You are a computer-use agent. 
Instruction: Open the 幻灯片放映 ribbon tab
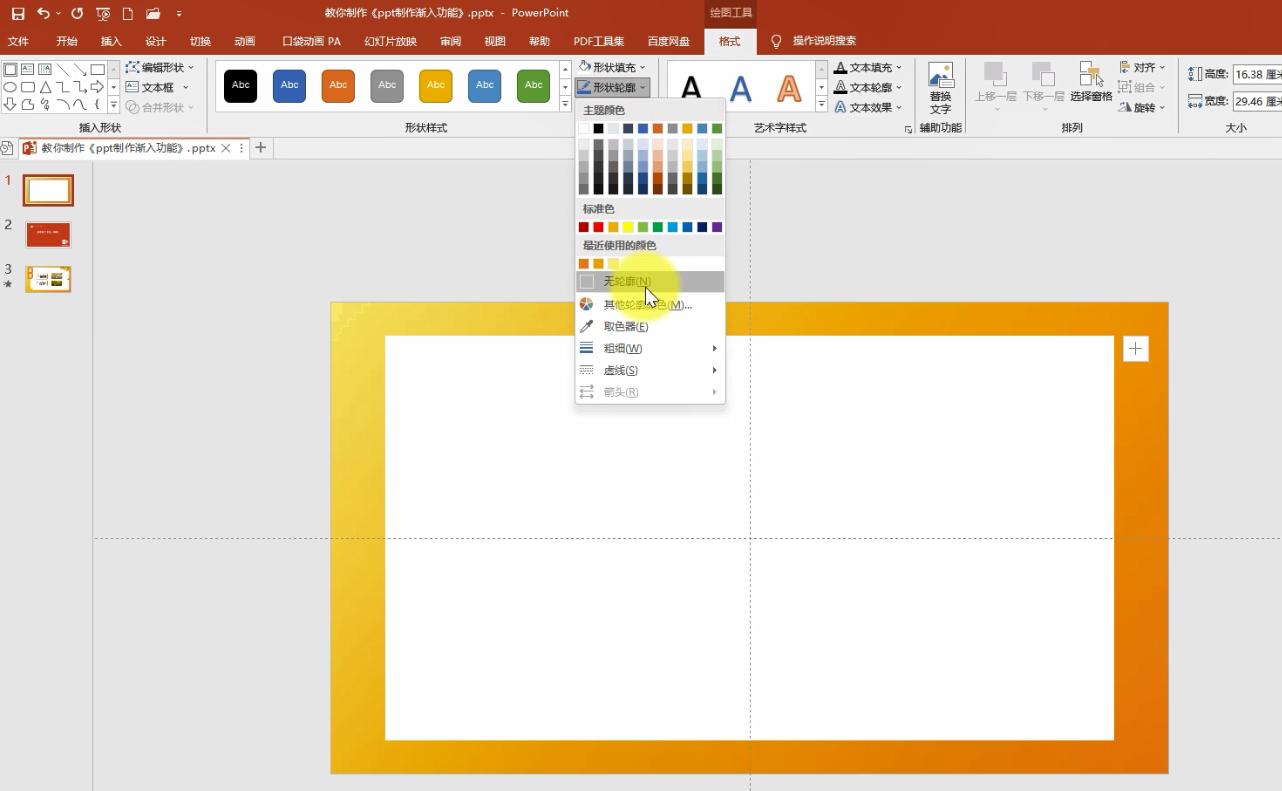click(390, 41)
